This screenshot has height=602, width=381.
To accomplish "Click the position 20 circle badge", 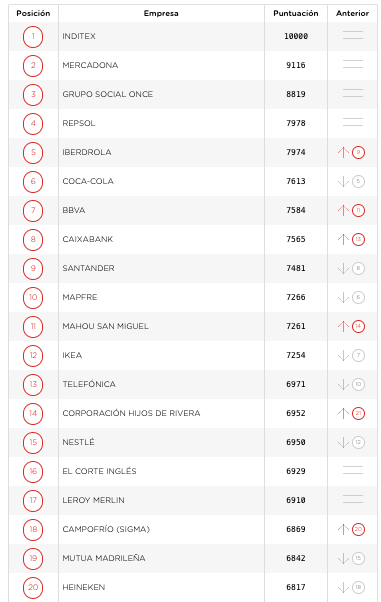I will 33,587.
